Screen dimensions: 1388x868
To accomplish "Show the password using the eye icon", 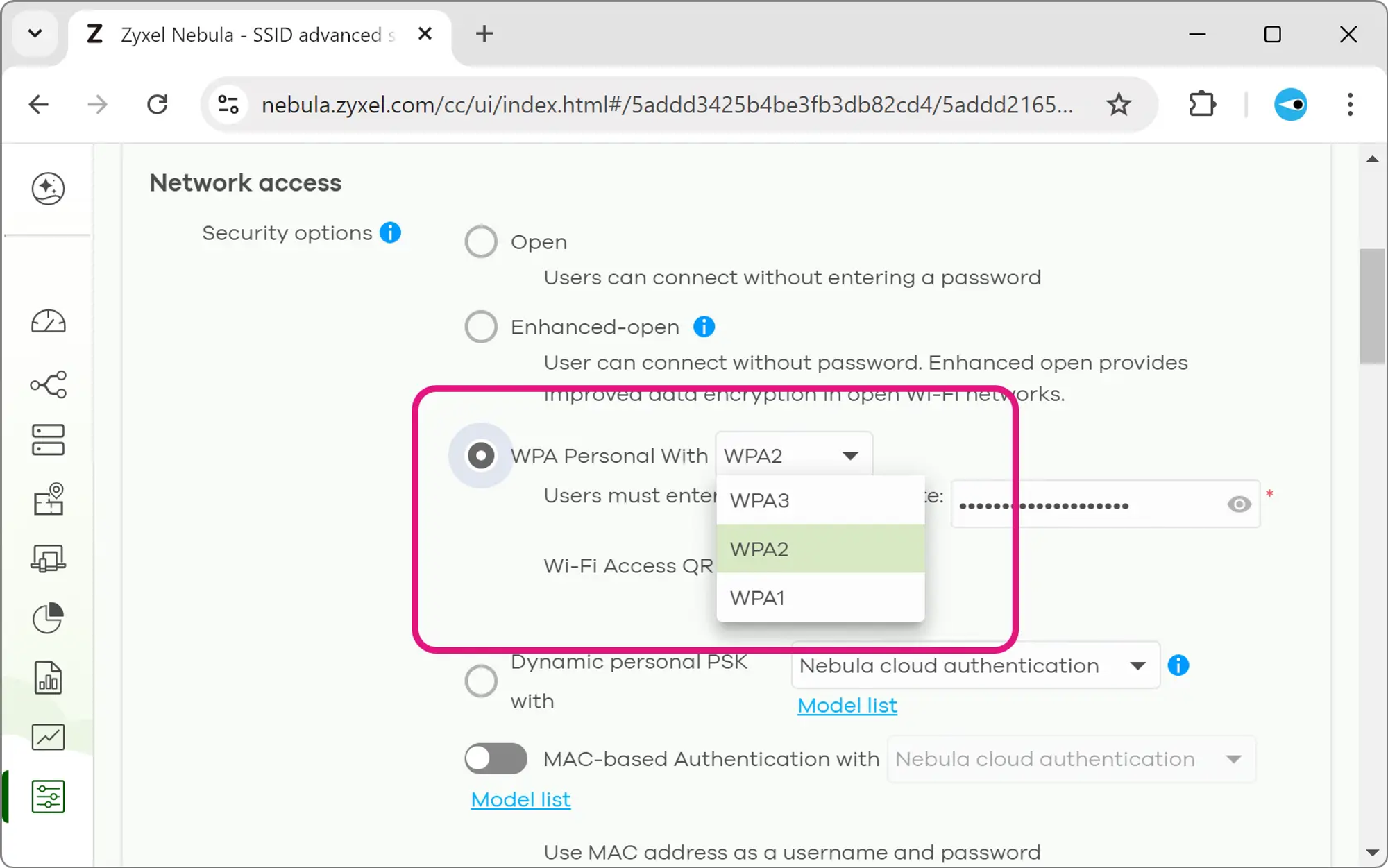I will click(x=1239, y=504).
